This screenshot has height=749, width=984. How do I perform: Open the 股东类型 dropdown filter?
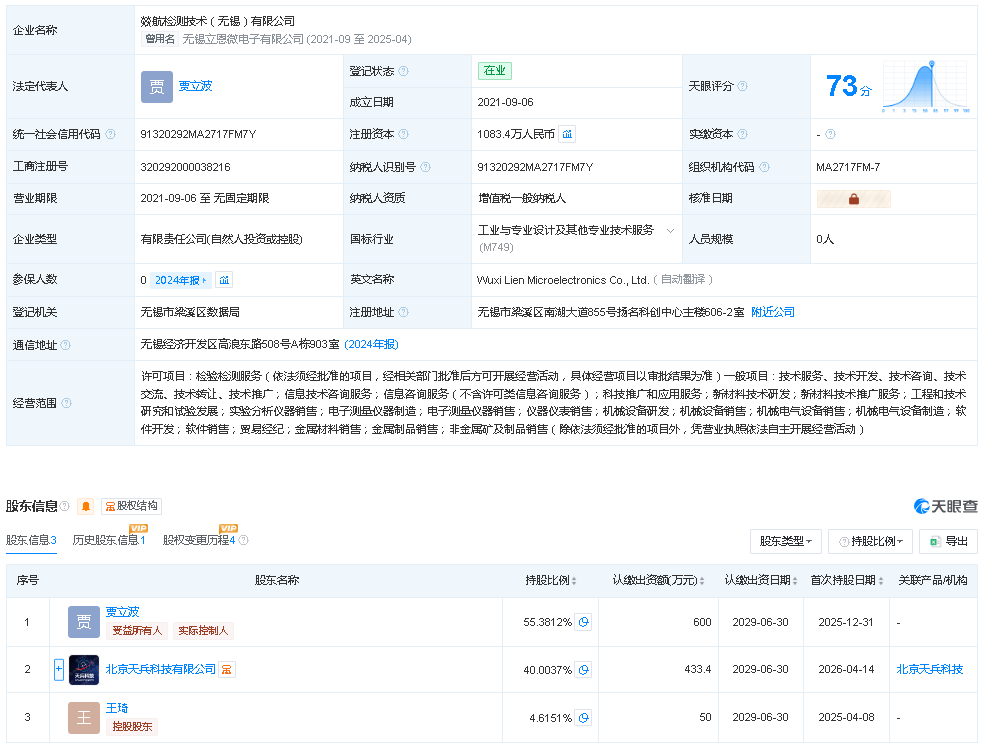coord(785,541)
